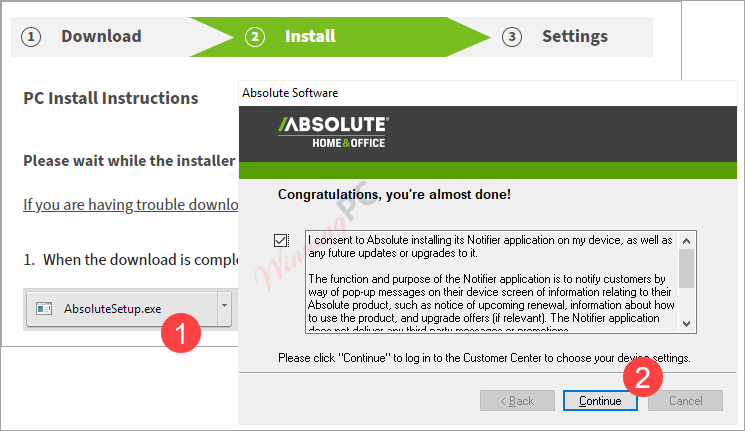Click the AbsoluteSetup.exe file icon
This screenshot has height=431, width=745.
pos(44,309)
